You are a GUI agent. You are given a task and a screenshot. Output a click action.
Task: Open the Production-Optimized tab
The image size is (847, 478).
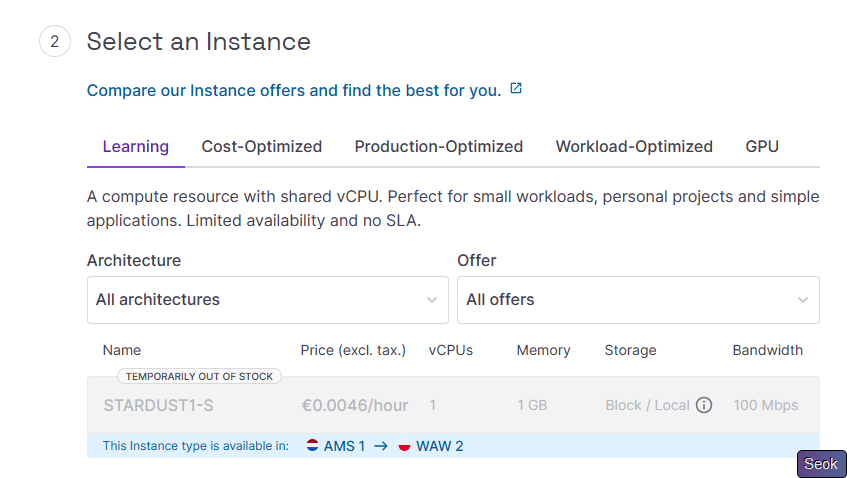click(x=438, y=146)
